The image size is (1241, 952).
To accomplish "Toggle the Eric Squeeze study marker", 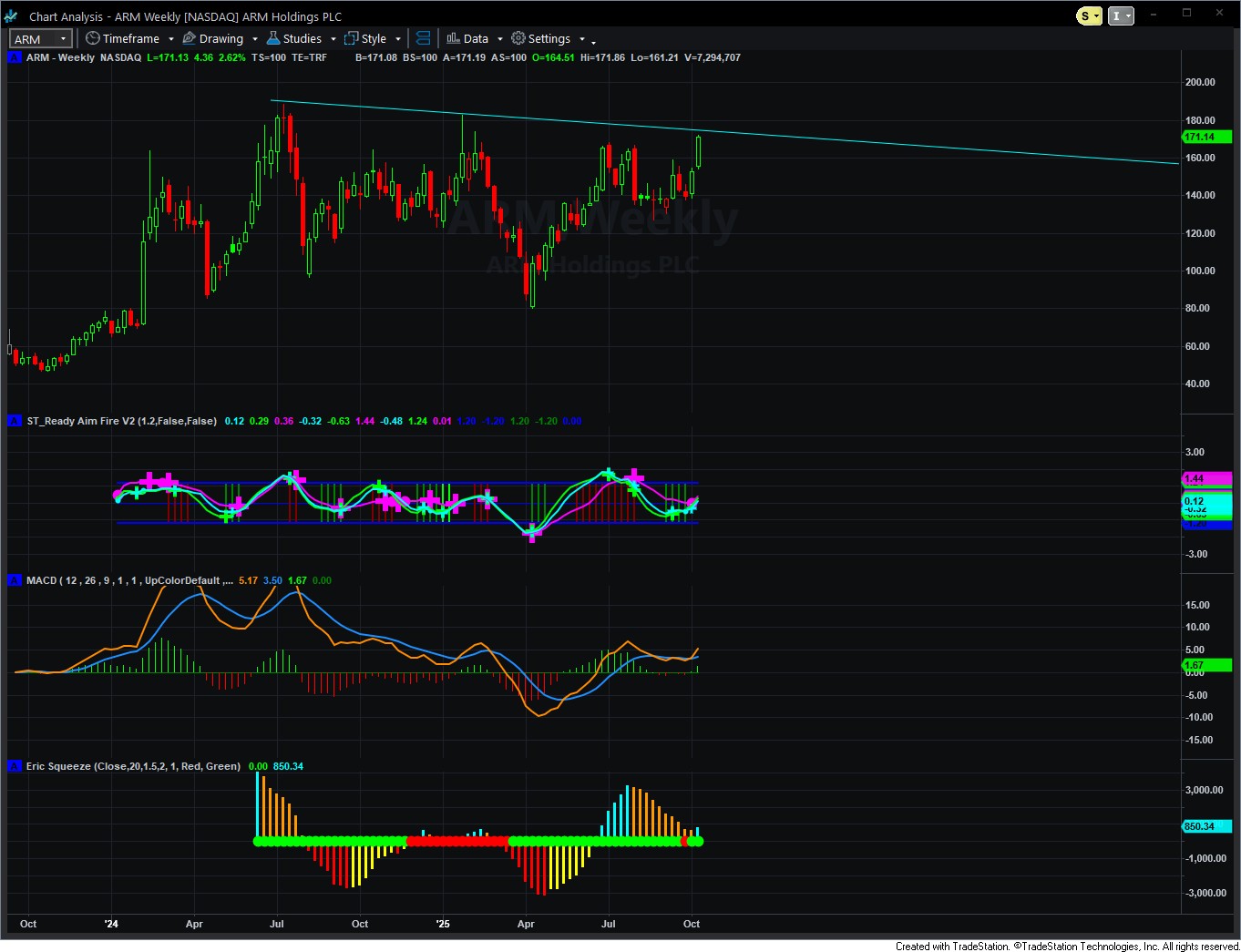I will coord(15,766).
